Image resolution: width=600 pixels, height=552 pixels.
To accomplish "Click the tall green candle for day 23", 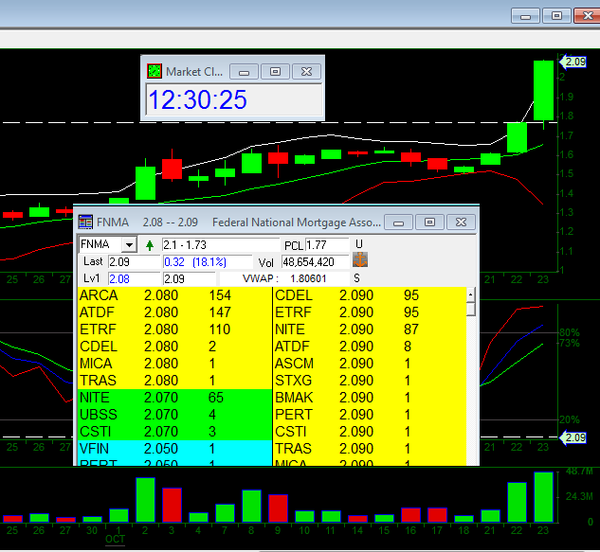I will click(x=543, y=90).
